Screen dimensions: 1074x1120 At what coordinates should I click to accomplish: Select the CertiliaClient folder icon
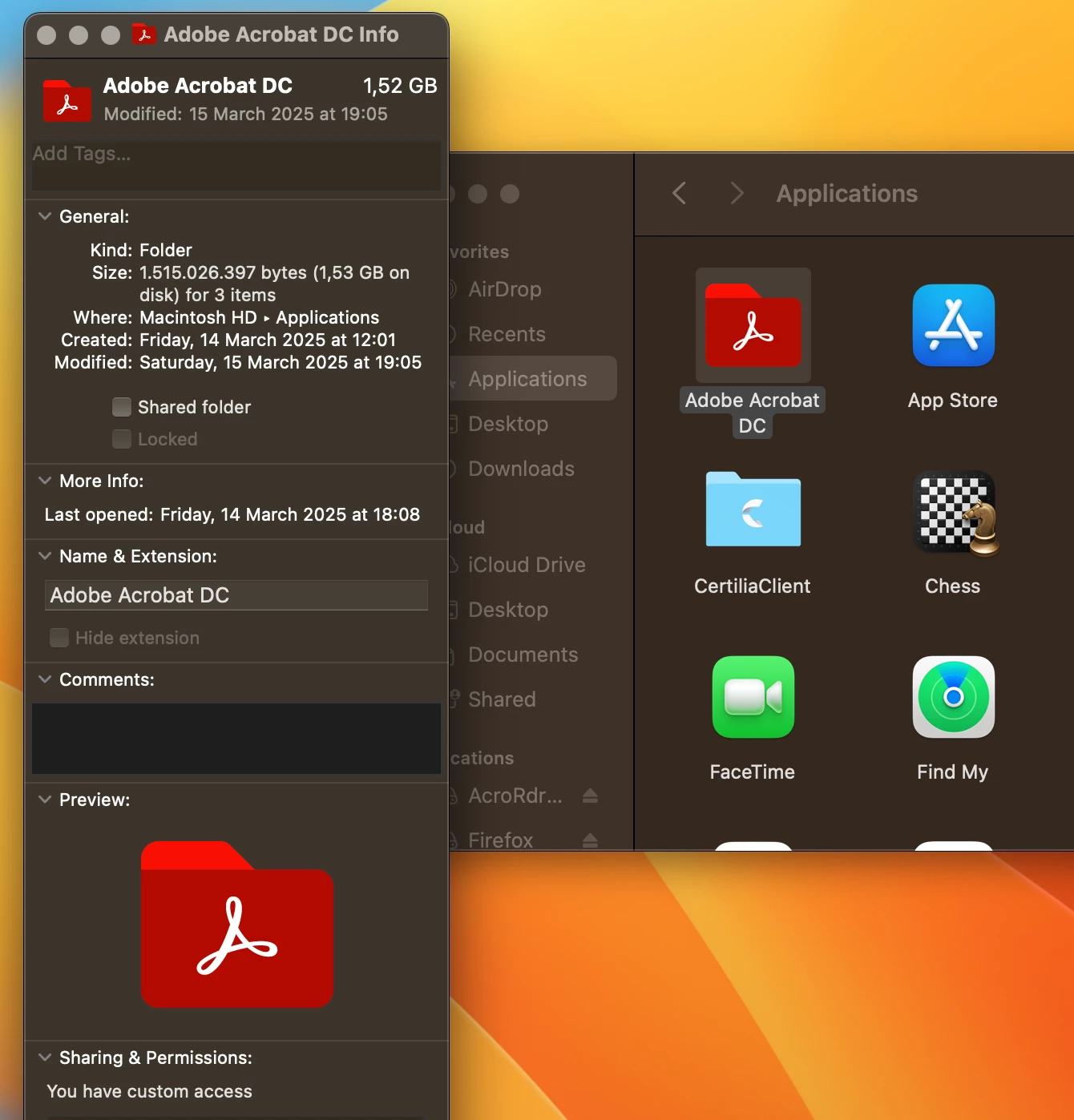pyautogui.click(x=753, y=510)
